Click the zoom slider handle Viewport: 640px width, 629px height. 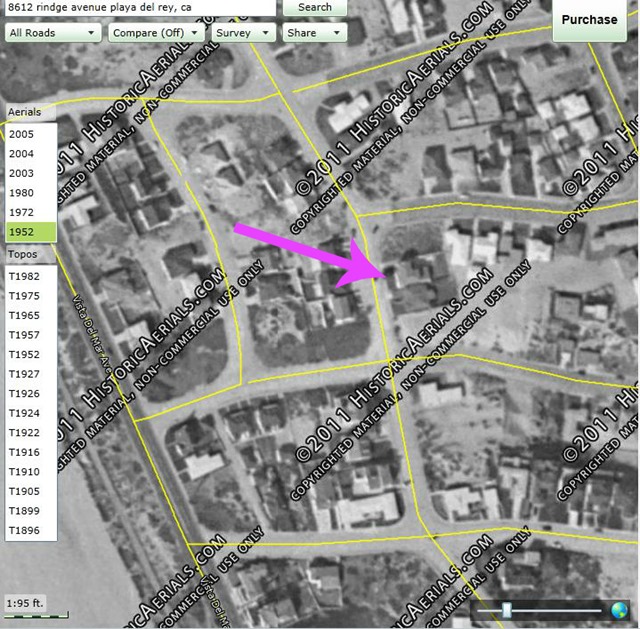coord(507,610)
